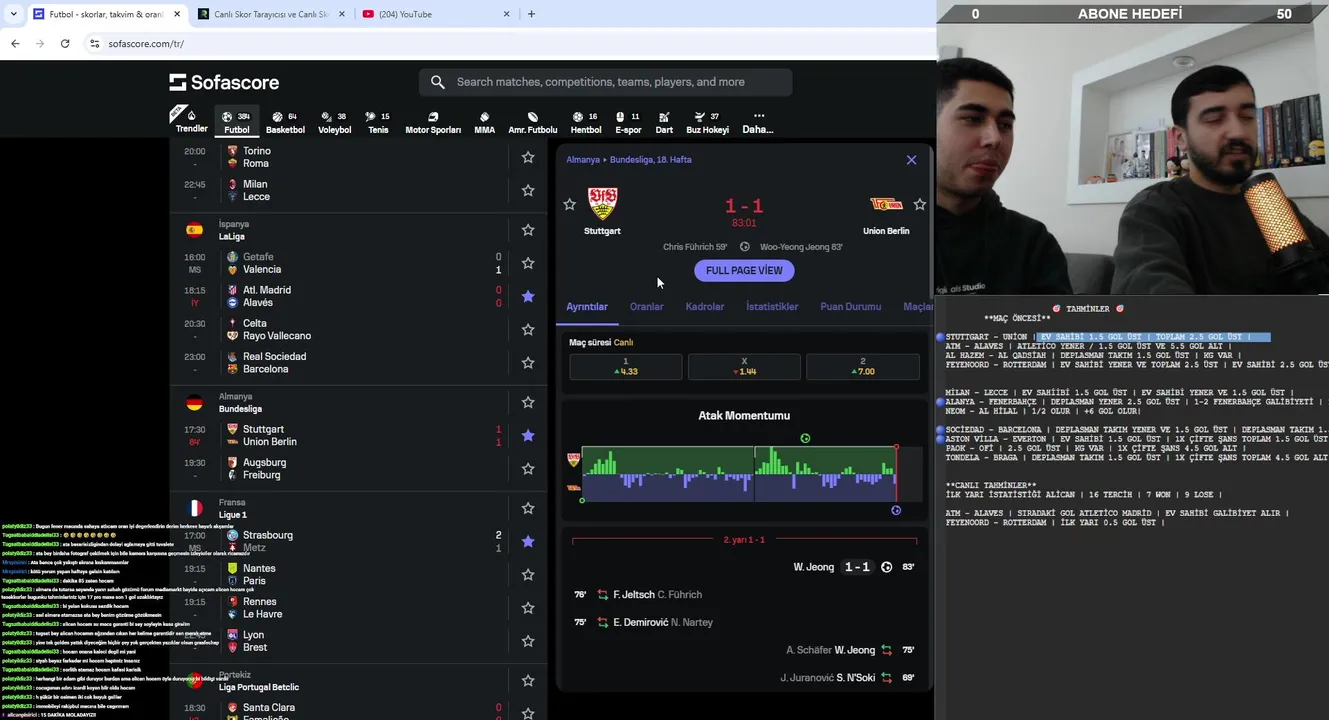The width and height of the screenshot is (1329, 720).
Task: Open the E-spor section
Action: (x=628, y=122)
